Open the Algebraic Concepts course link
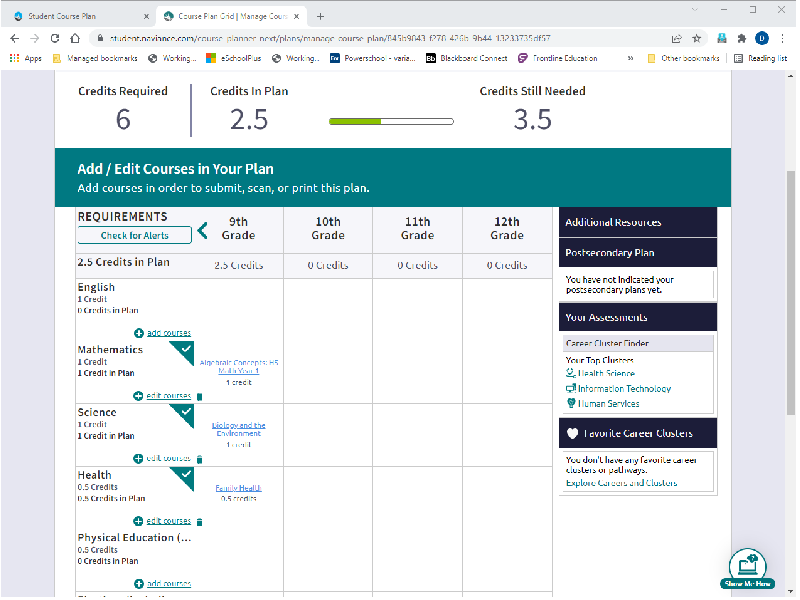Viewport: 800px width, 600px height. point(239,367)
